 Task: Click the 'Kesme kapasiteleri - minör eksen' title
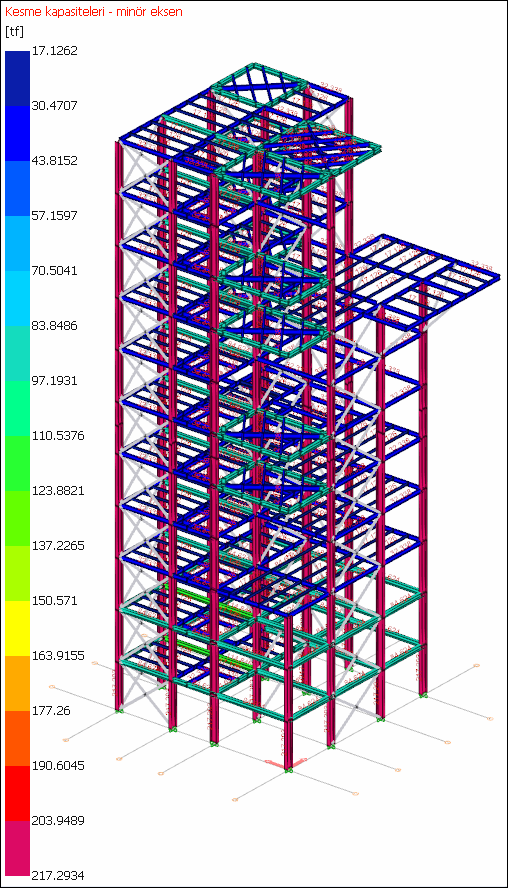pyautogui.click(x=93, y=11)
